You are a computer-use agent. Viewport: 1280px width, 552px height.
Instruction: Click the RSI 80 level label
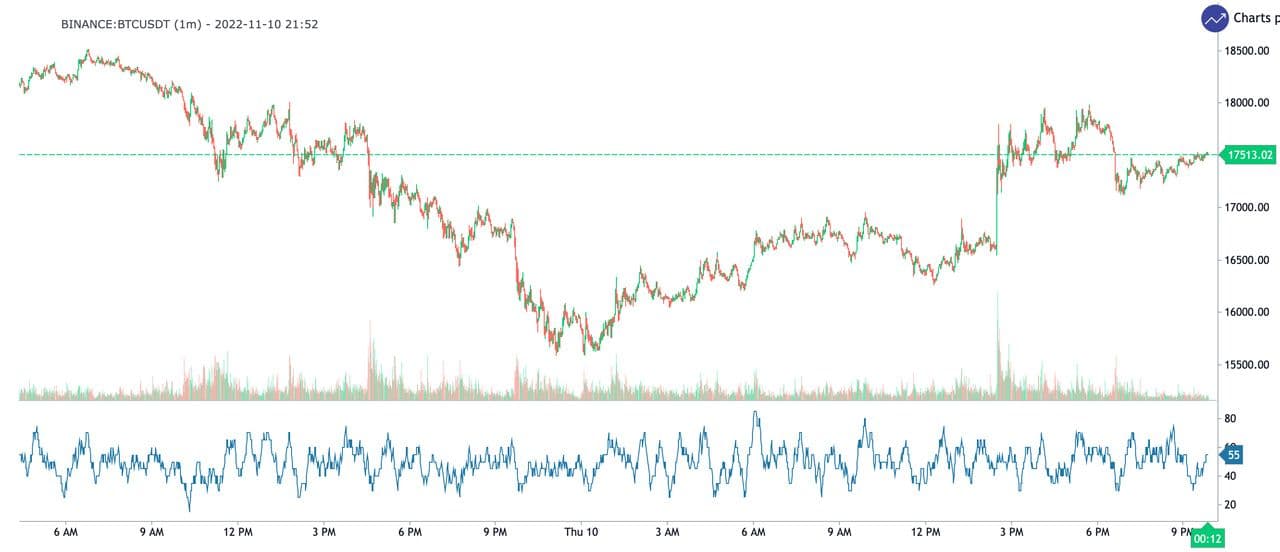tap(1231, 419)
